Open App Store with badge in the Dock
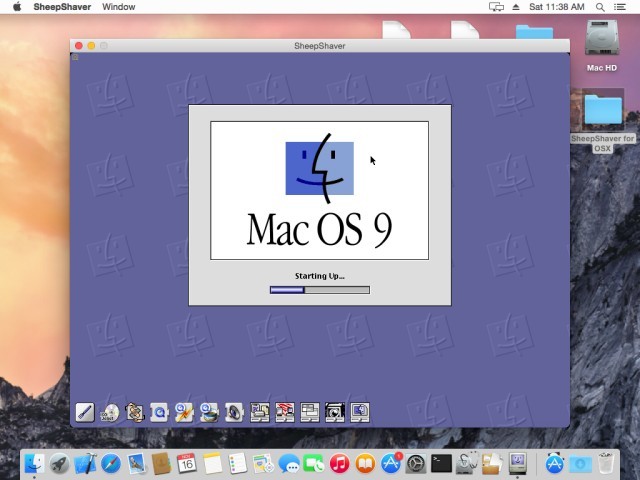 pyautogui.click(x=391, y=463)
